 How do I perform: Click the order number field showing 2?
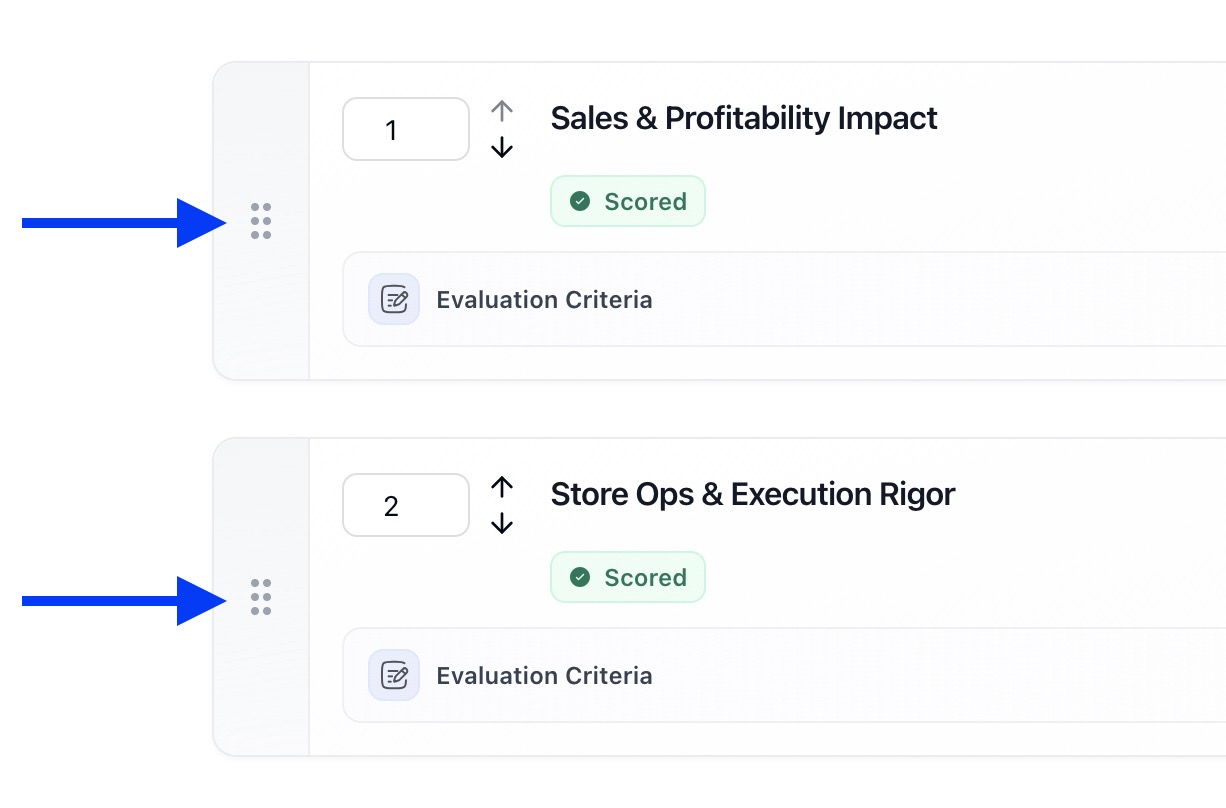[405, 506]
